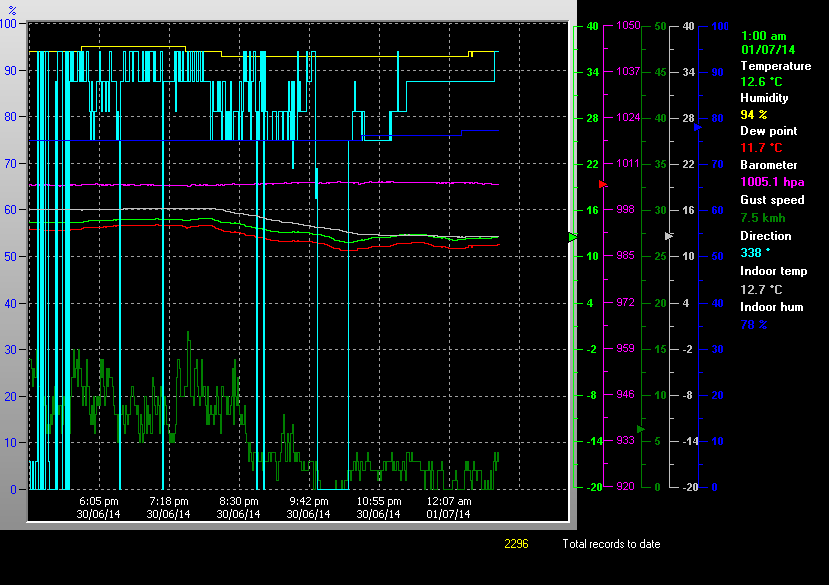Select the Humidity legend label
The width and height of the screenshot is (829, 585).
(x=764, y=98)
